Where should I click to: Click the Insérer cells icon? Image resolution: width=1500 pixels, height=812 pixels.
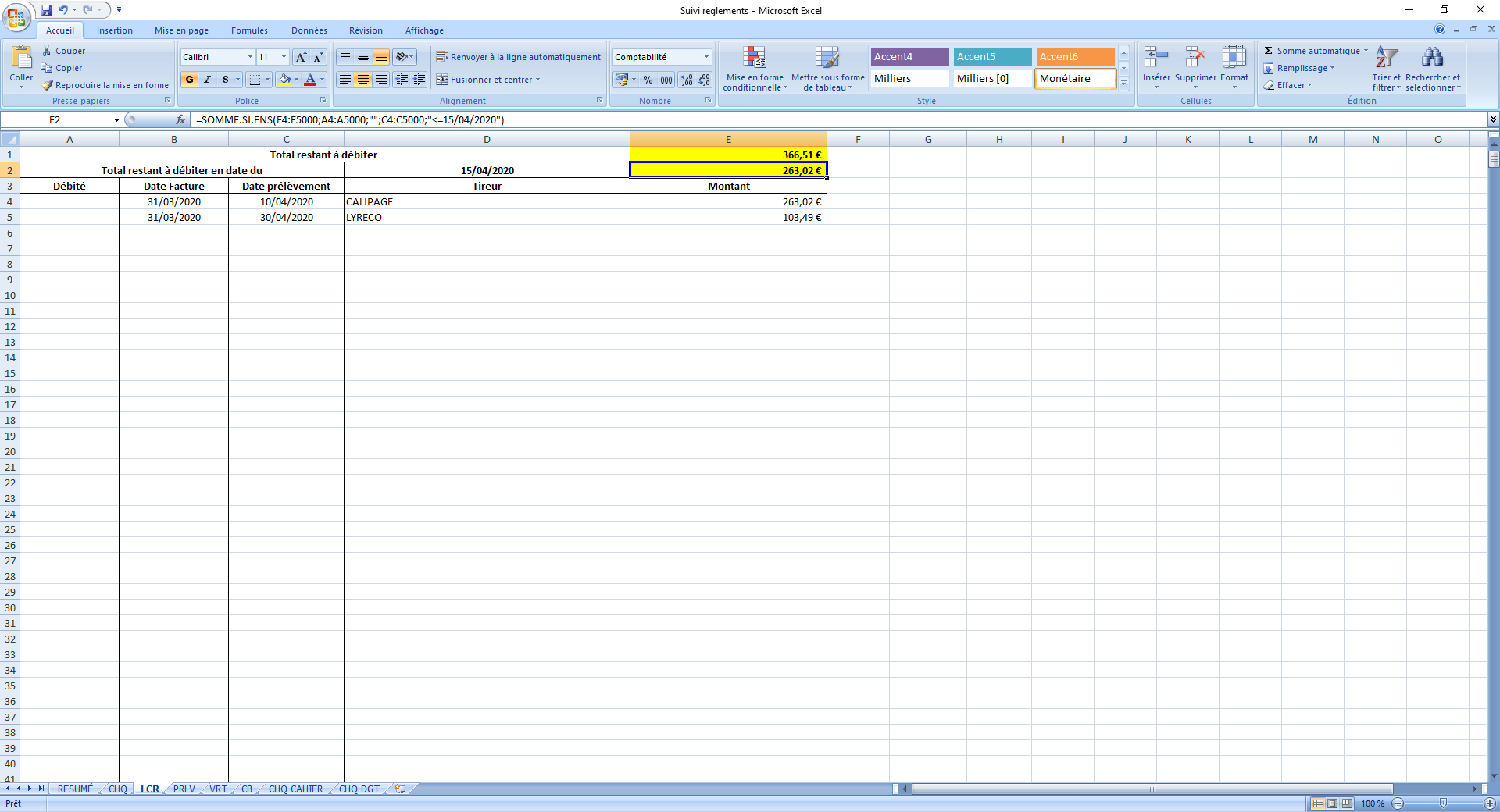[x=1156, y=57]
